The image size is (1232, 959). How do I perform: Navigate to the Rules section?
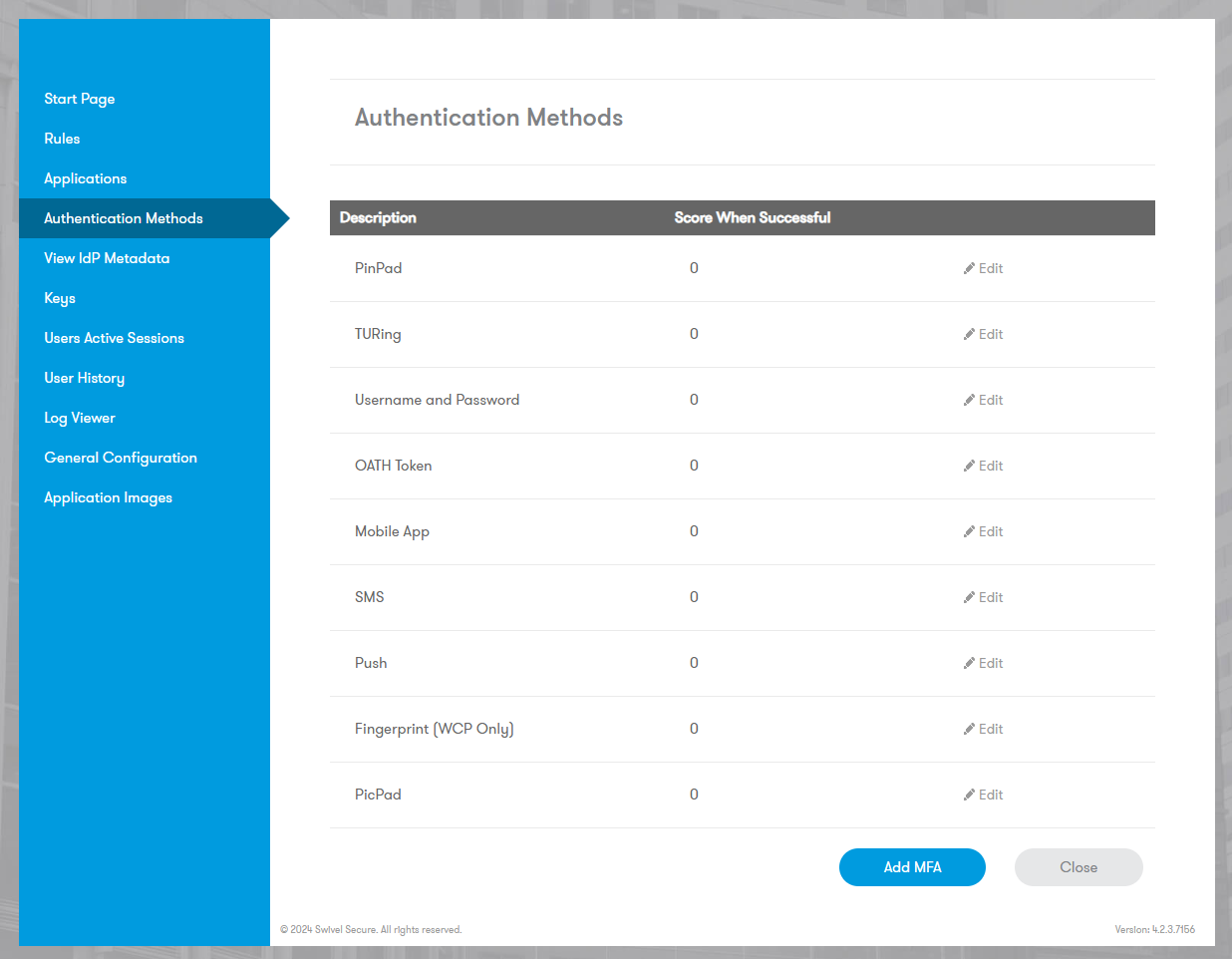point(62,139)
